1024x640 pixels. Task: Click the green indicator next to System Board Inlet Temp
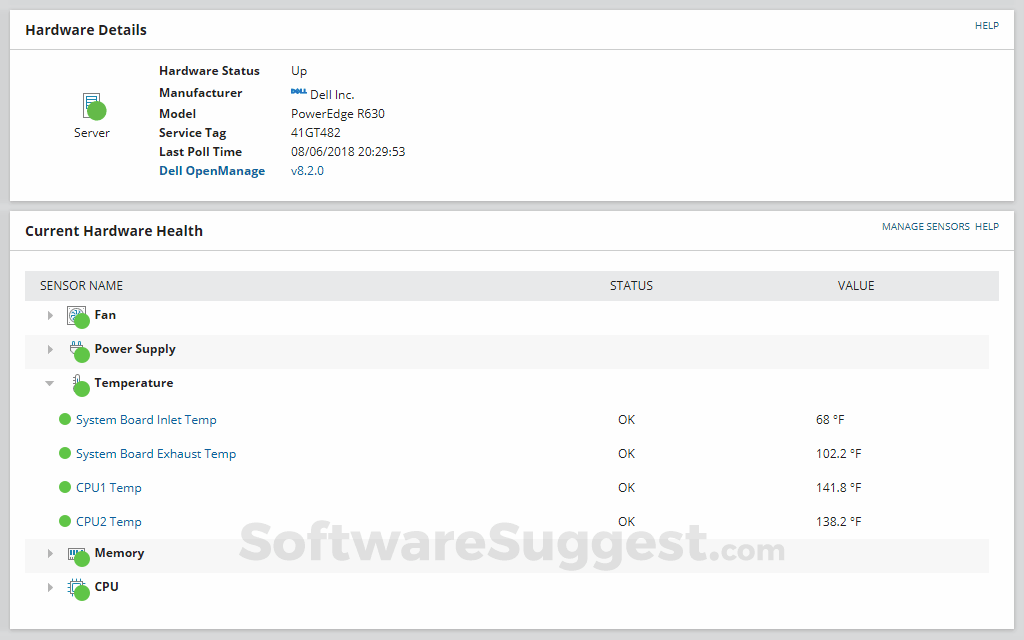(65, 419)
